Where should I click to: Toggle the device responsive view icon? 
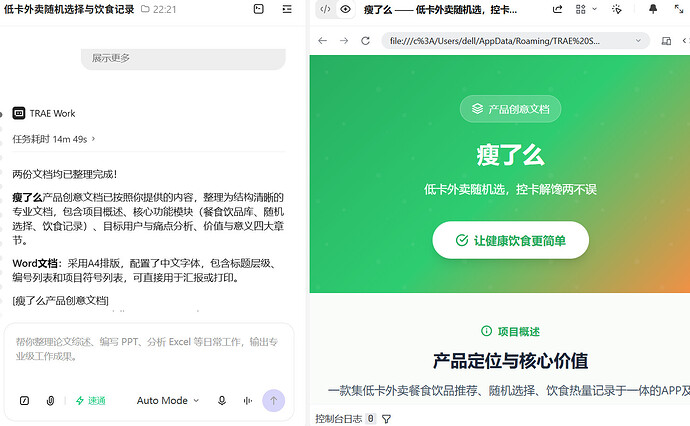(x=666, y=41)
